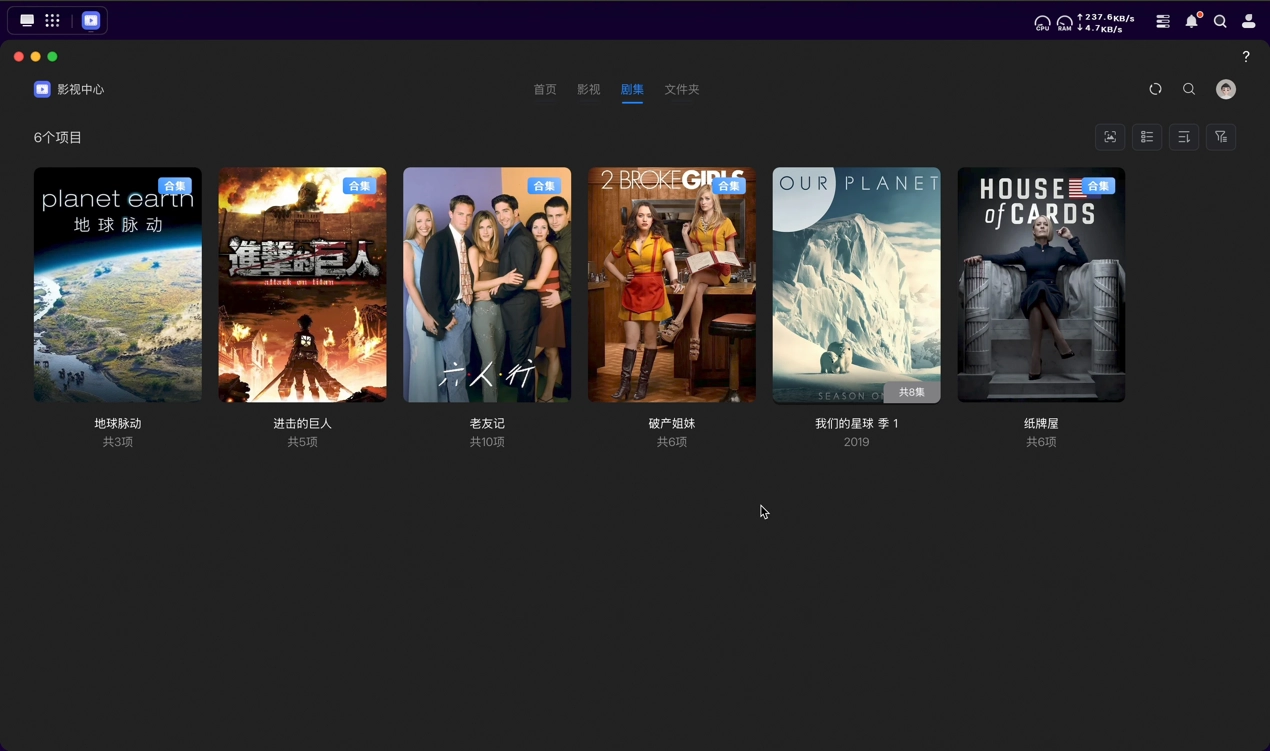
Task: Show desktop from the top bar
Action: tap(27, 20)
